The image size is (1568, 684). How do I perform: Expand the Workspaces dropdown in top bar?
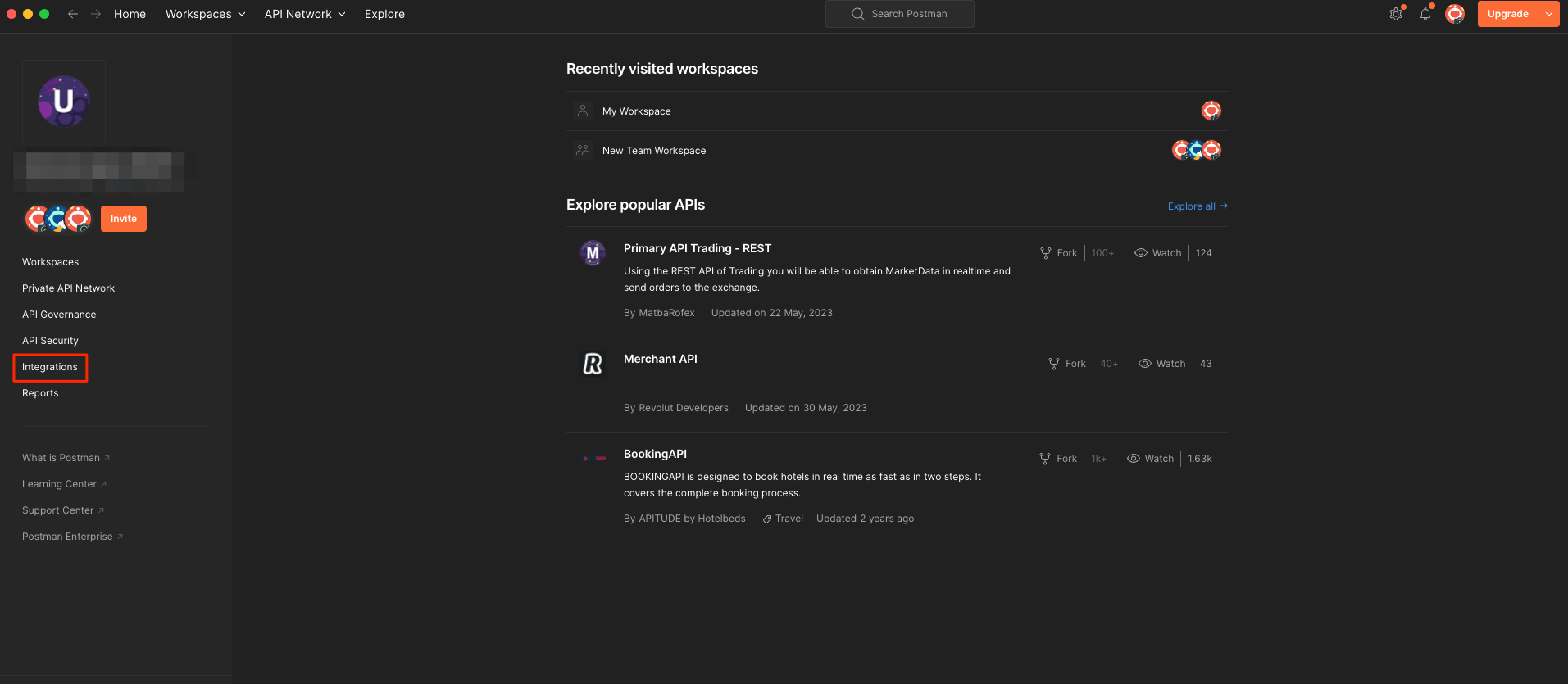point(205,14)
